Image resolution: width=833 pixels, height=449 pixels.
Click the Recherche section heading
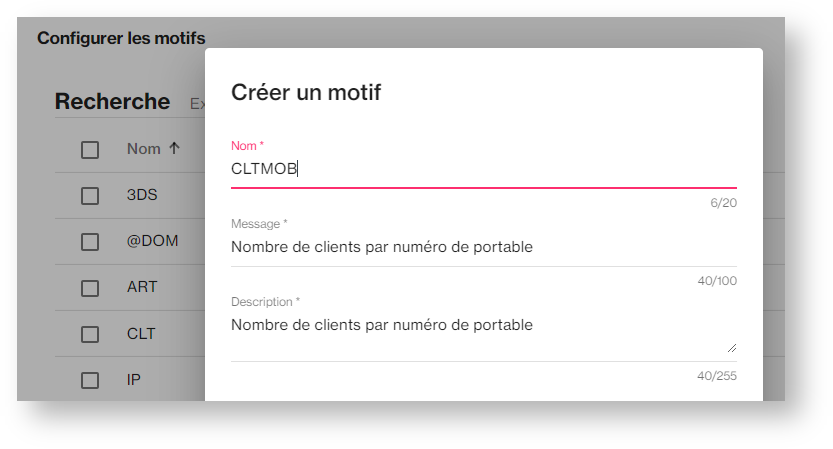(112, 102)
